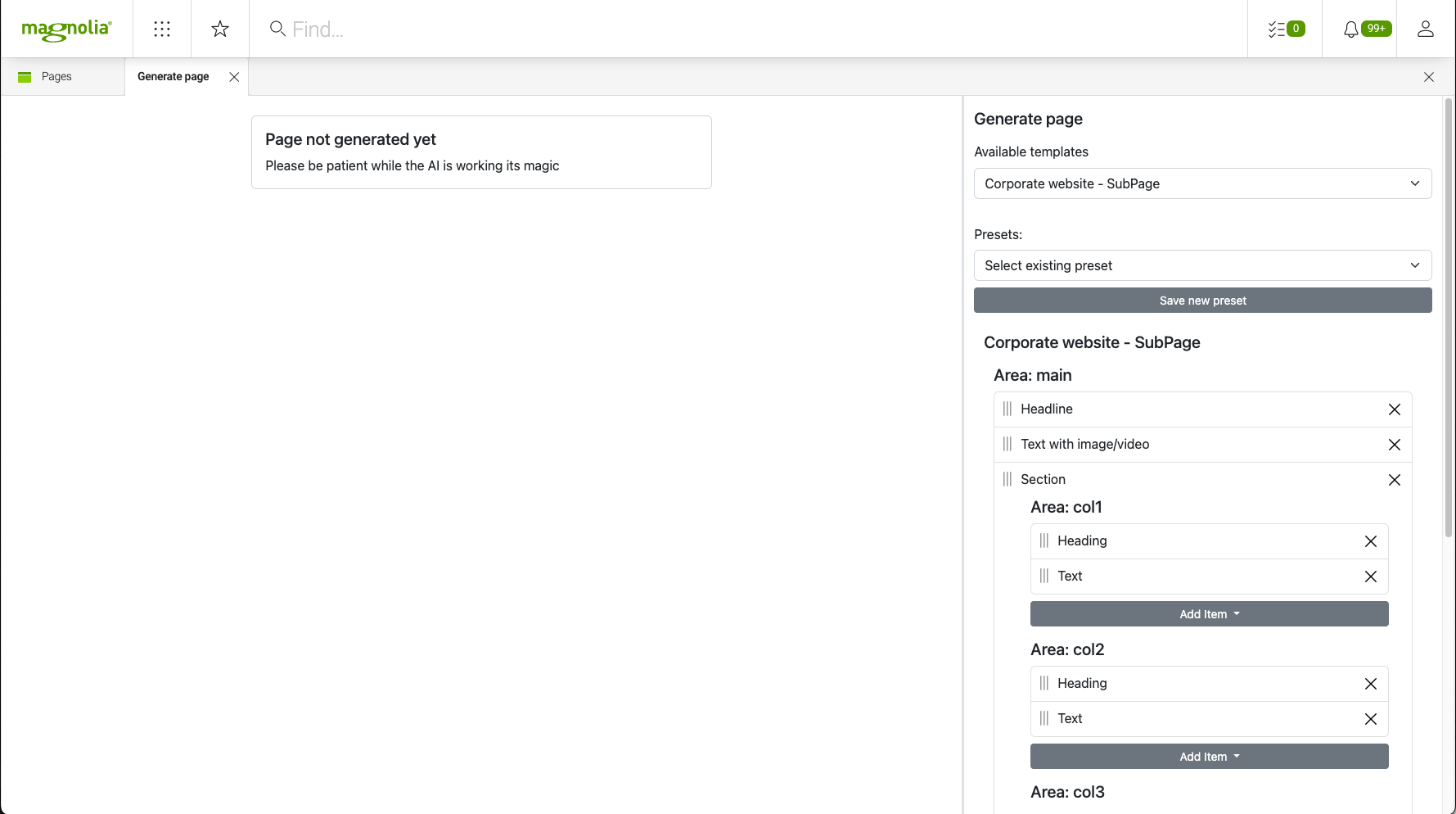Click the favorites star icon
The image size is (1456, 814).
point(219,29)
